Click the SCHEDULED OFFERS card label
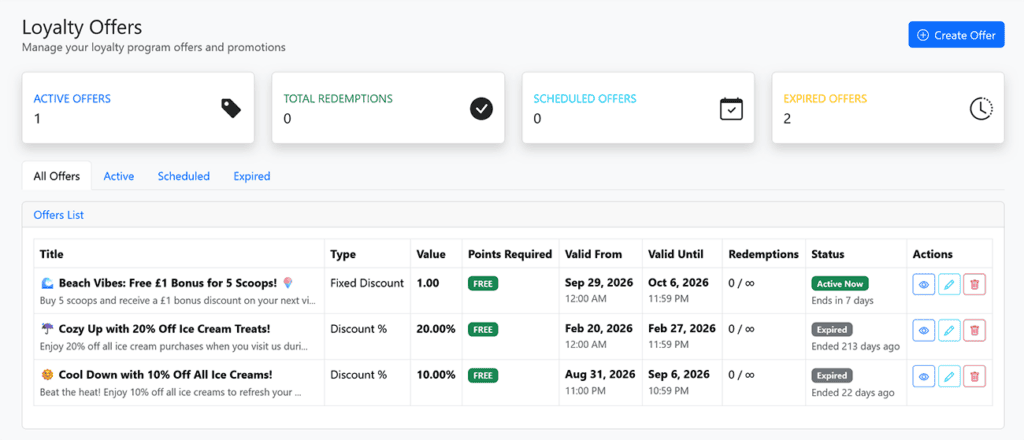 coord(584,99)
